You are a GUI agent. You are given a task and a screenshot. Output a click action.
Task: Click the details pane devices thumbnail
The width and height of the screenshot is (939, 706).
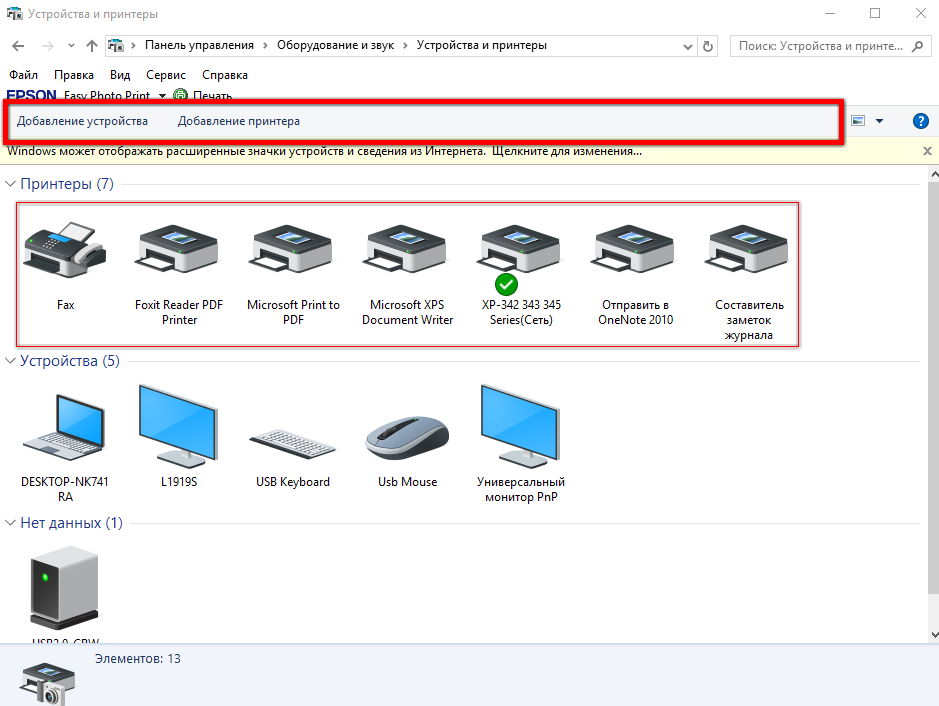(x=47, y=683)
